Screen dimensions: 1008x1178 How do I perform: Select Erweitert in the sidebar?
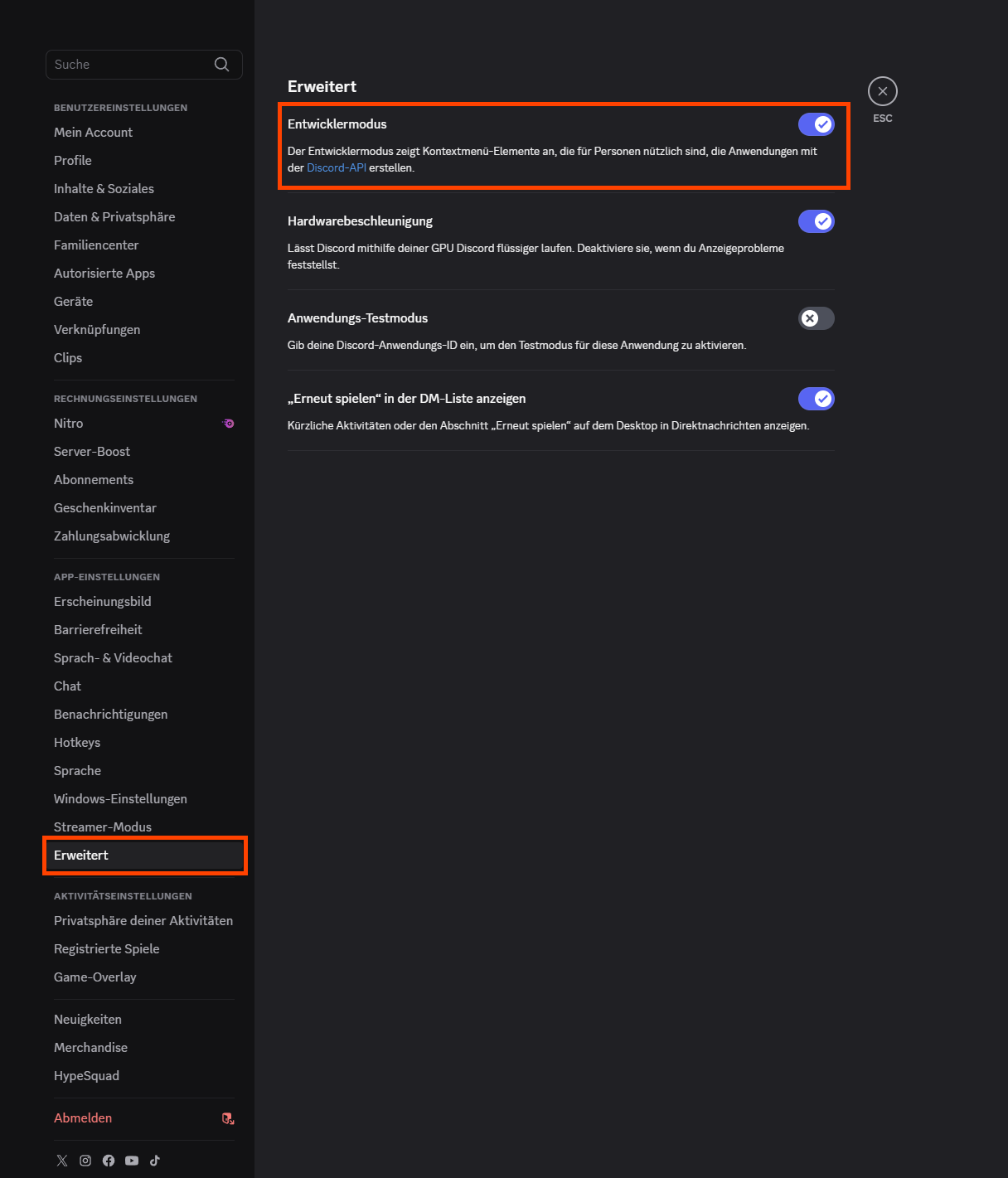point(144,856)
